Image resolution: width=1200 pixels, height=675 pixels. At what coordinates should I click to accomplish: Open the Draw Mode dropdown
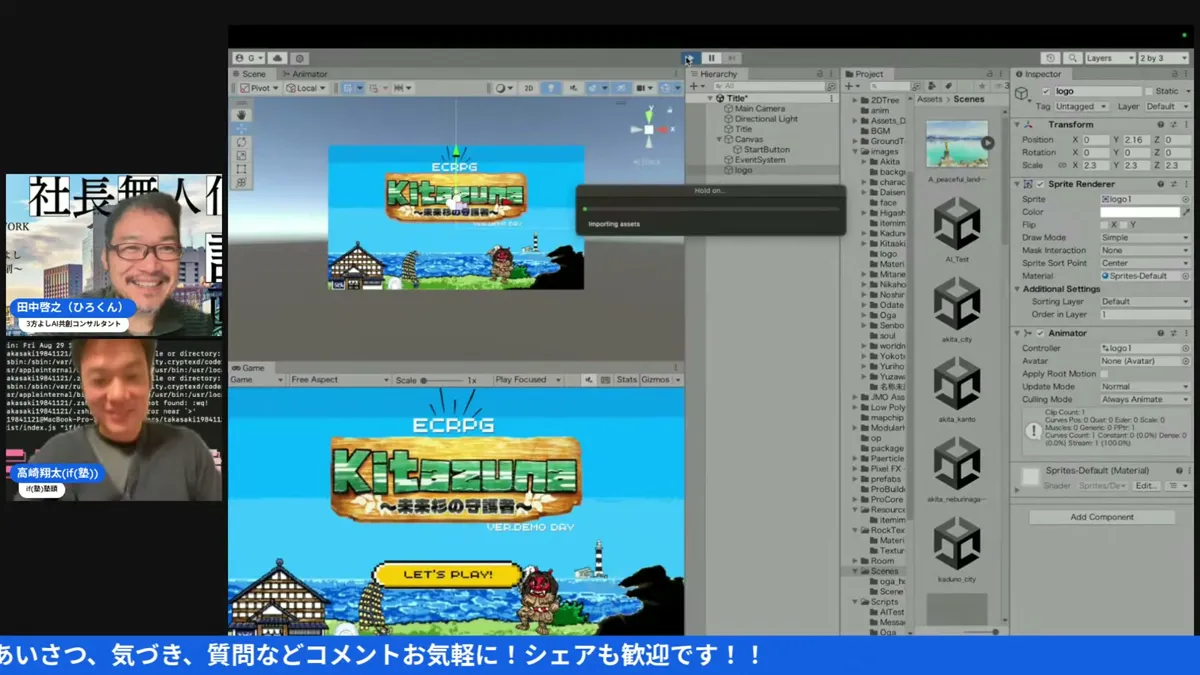click(1145, 238)
